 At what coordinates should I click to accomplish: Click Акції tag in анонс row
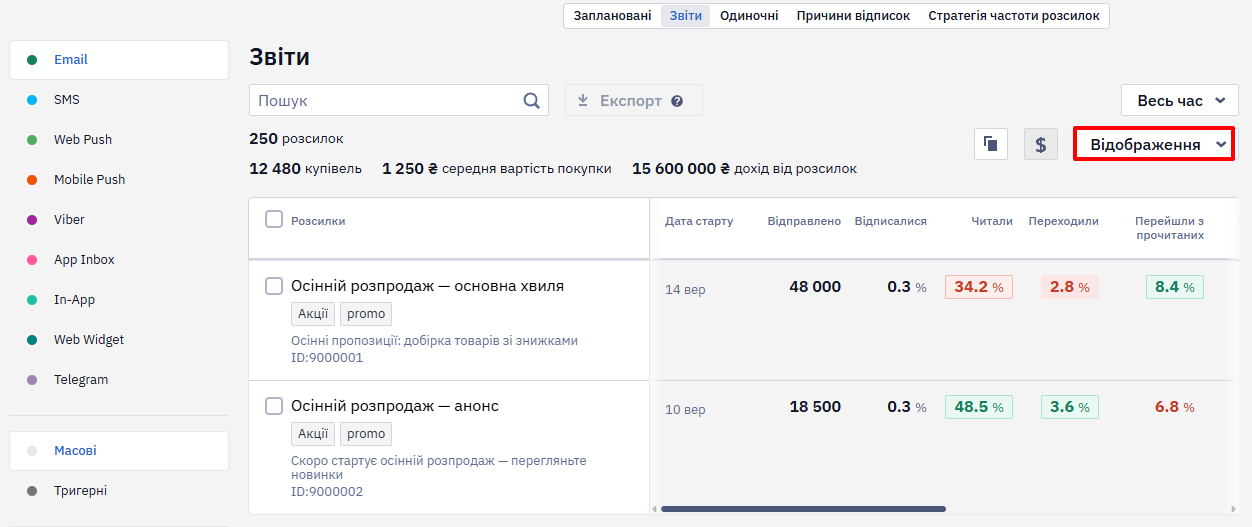pos(313,434)
